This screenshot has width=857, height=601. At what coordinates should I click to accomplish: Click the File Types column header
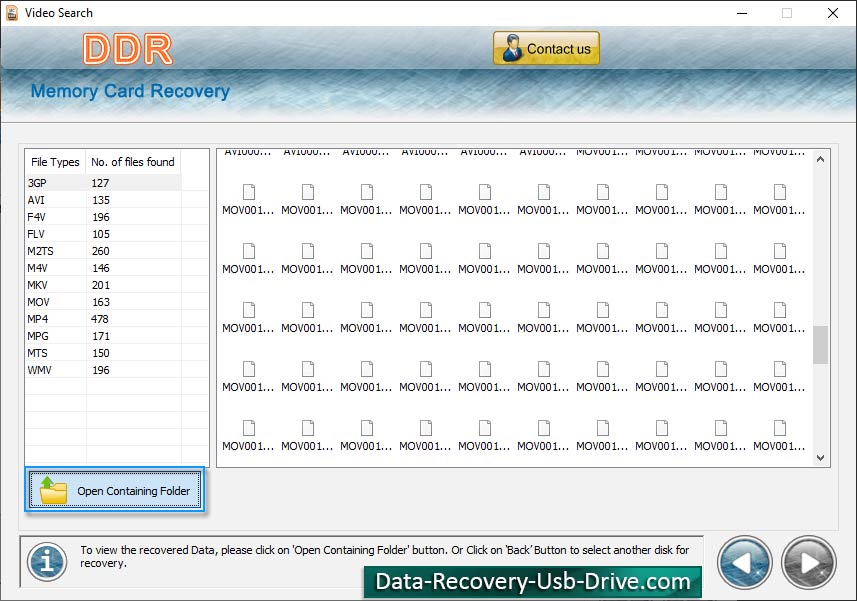55,162
